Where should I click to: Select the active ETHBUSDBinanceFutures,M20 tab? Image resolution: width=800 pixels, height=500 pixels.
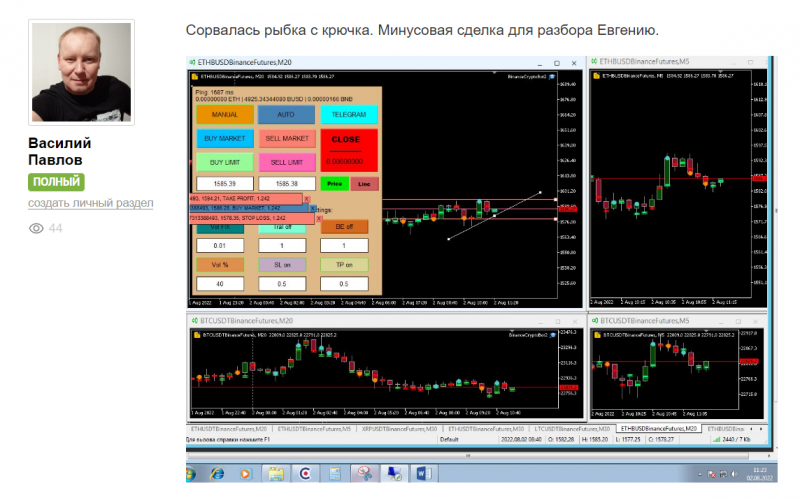click(x=659, y=429)
